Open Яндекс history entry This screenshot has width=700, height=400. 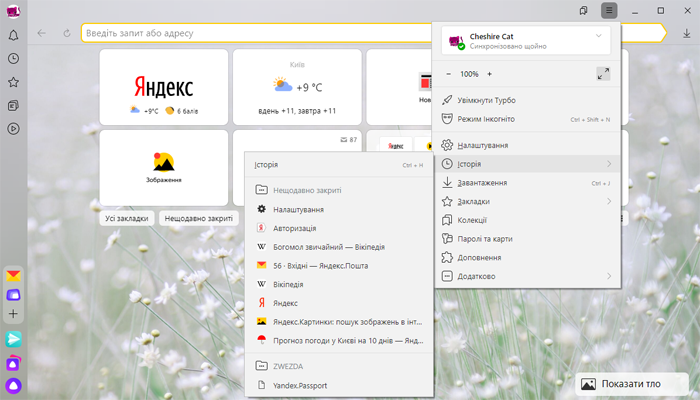click(339, 303)
